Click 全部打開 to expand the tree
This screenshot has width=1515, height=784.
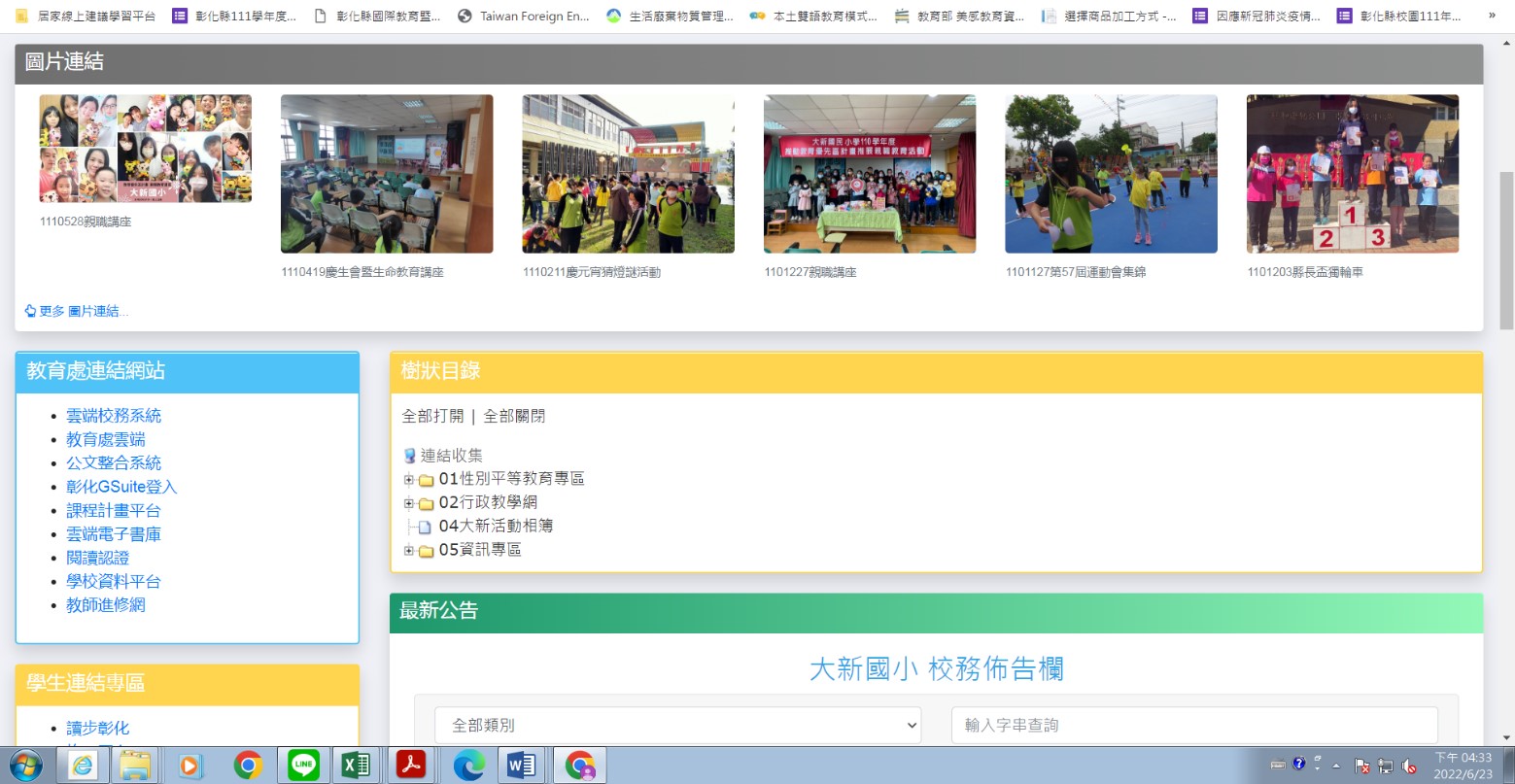[432, 416]
